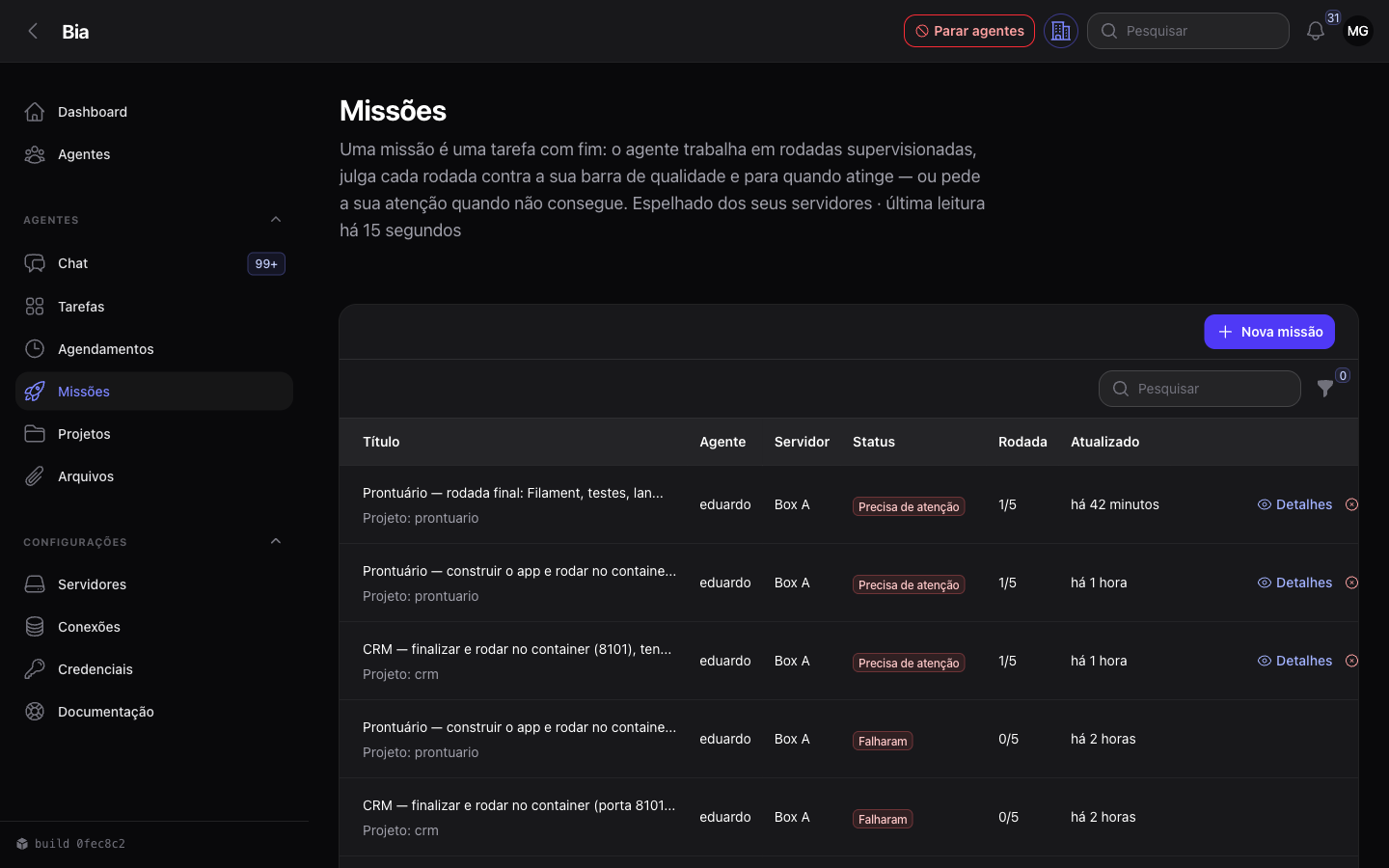Click the Falharam status on the Prontuário row
1389x868 pixels.
point(883,741)
